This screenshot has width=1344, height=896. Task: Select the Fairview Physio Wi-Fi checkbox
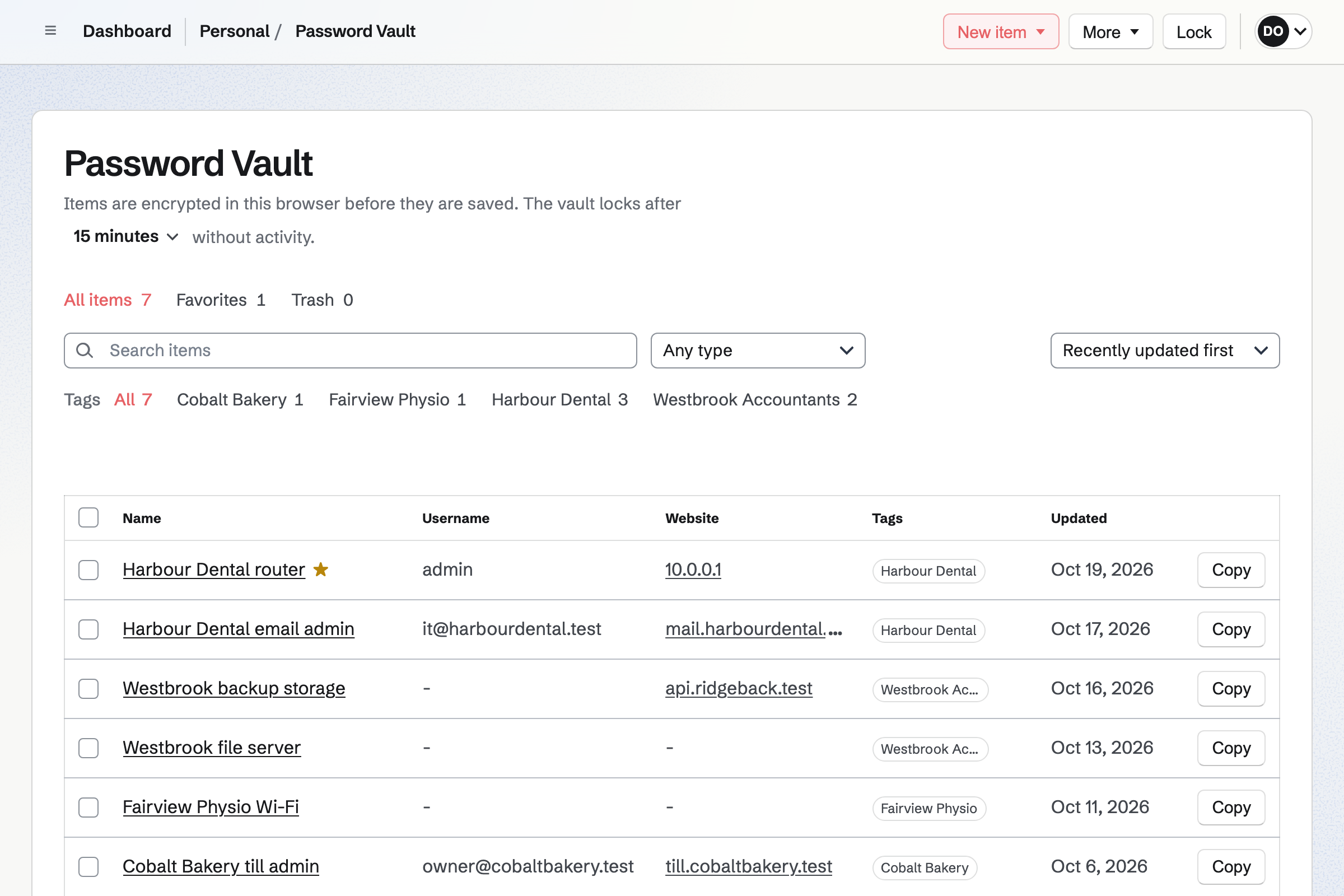(88, 808)
